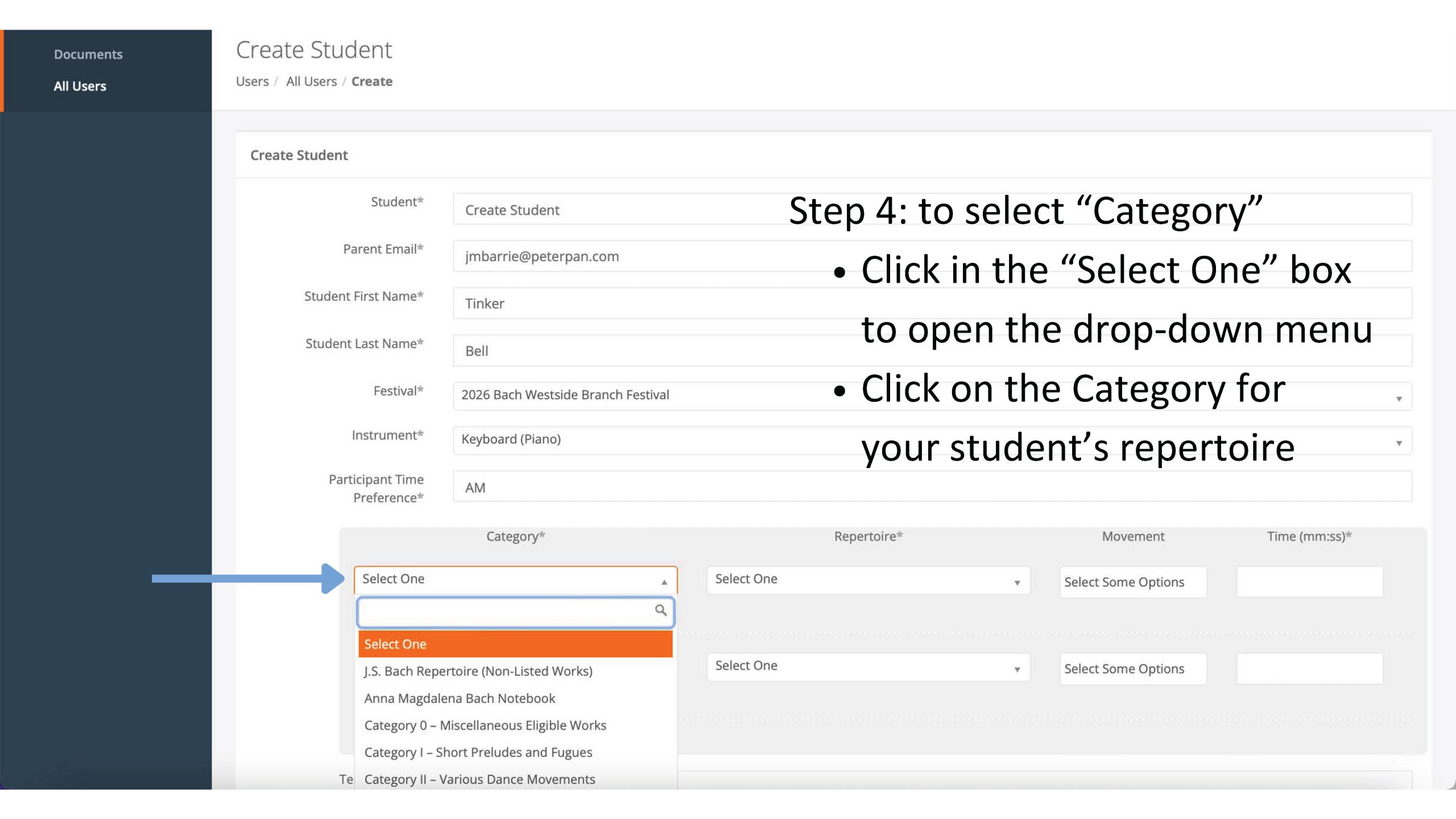Select Anna Magdalena Bach Notebook option
The width and height of the screenshot is (1456, 819).
[x=460, y=698]
